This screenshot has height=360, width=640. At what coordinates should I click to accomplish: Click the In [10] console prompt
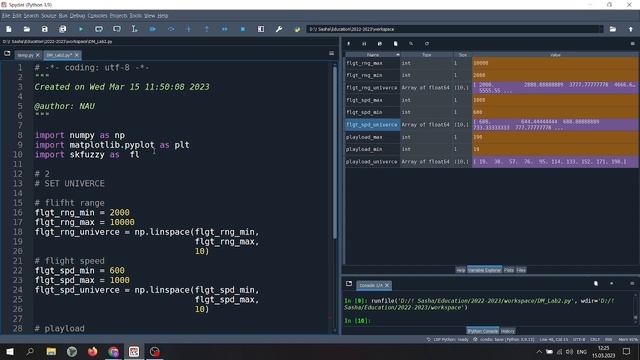tap(357, 321)
